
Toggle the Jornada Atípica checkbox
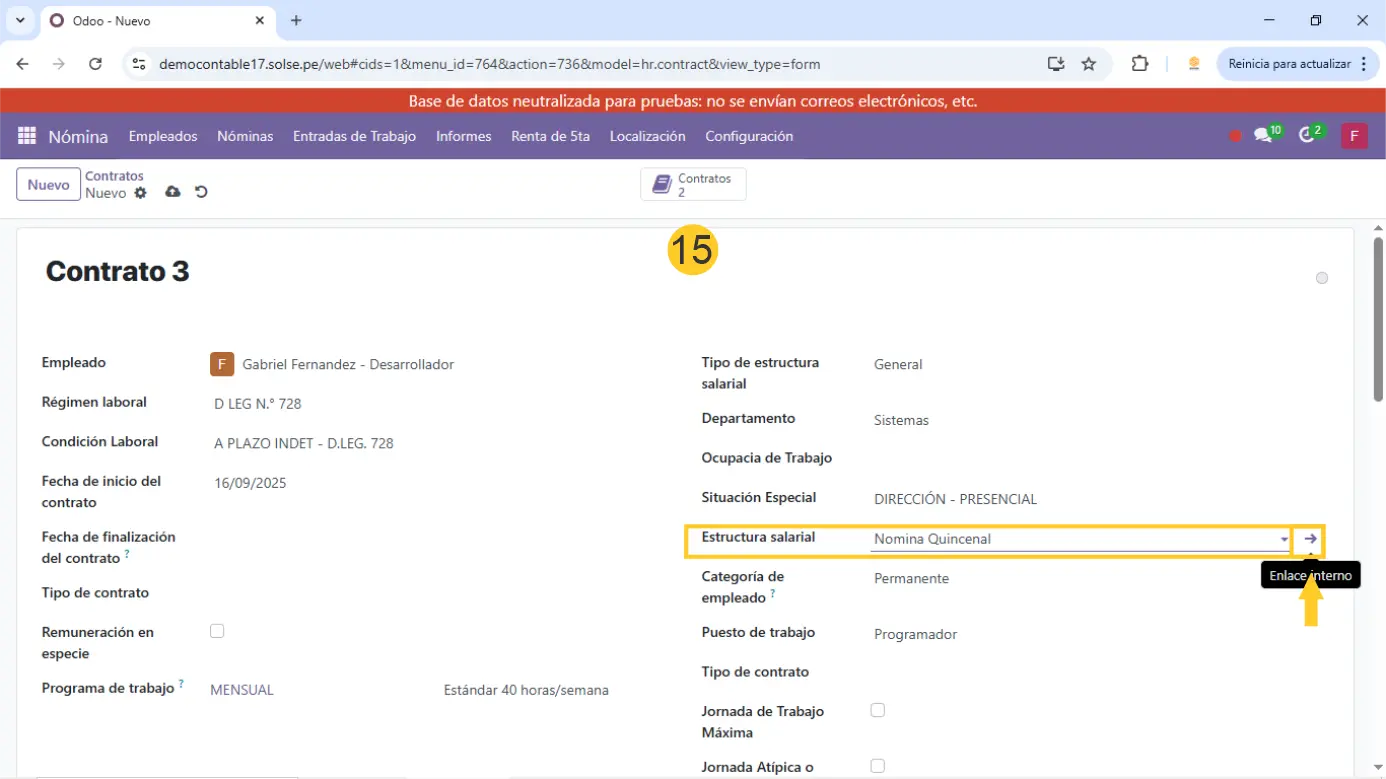click(x=877, y=766)
